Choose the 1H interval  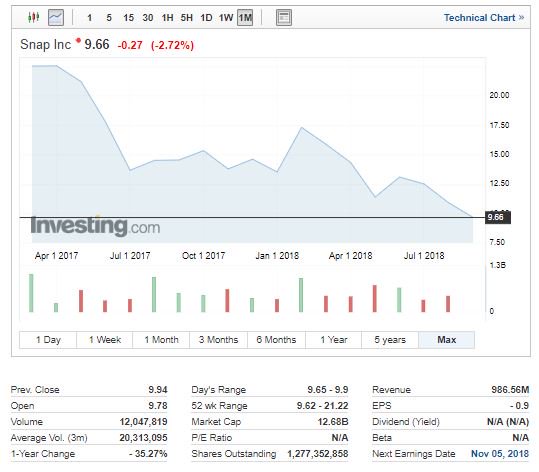(167, 18)
